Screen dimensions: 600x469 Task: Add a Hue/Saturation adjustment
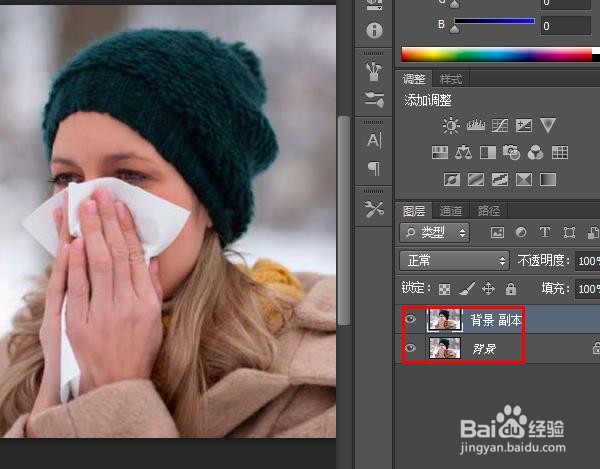440,152
